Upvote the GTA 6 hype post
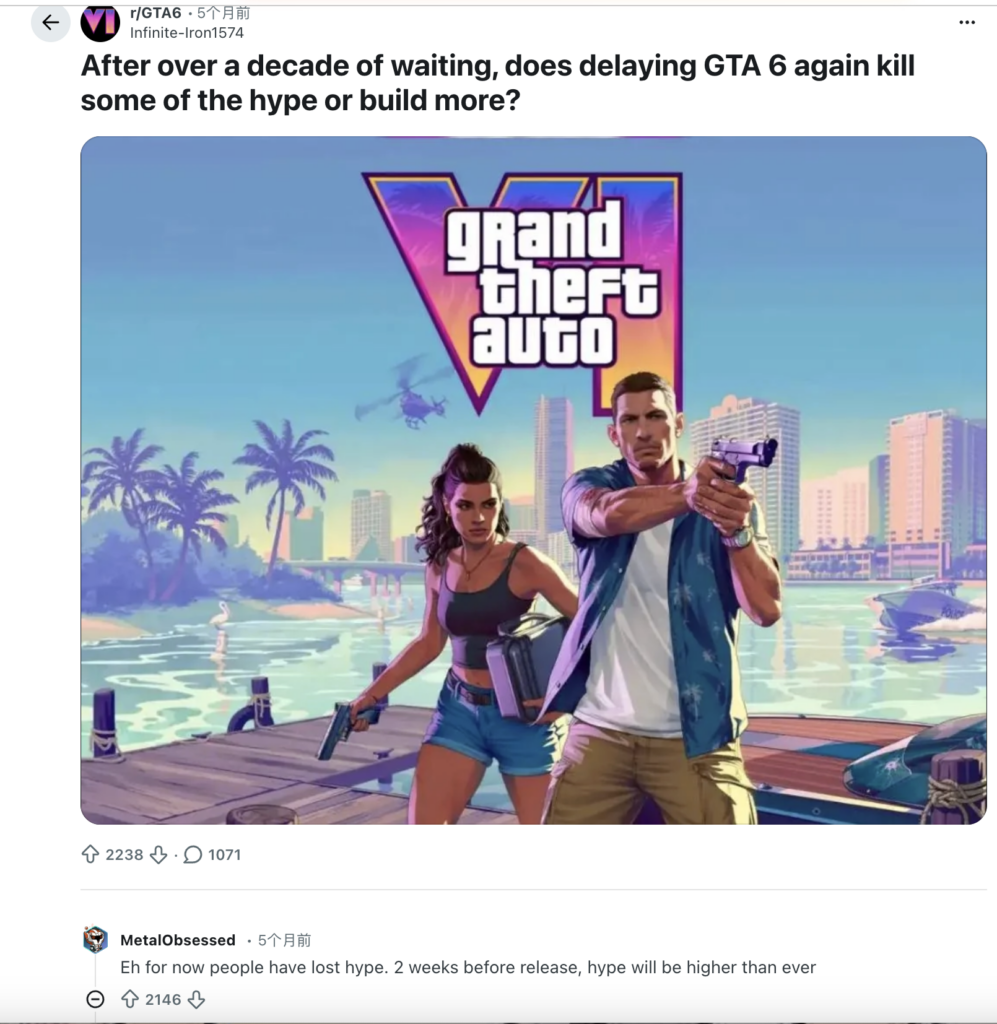The width and height of the screenshot is (997, 1024). (90, 854)
